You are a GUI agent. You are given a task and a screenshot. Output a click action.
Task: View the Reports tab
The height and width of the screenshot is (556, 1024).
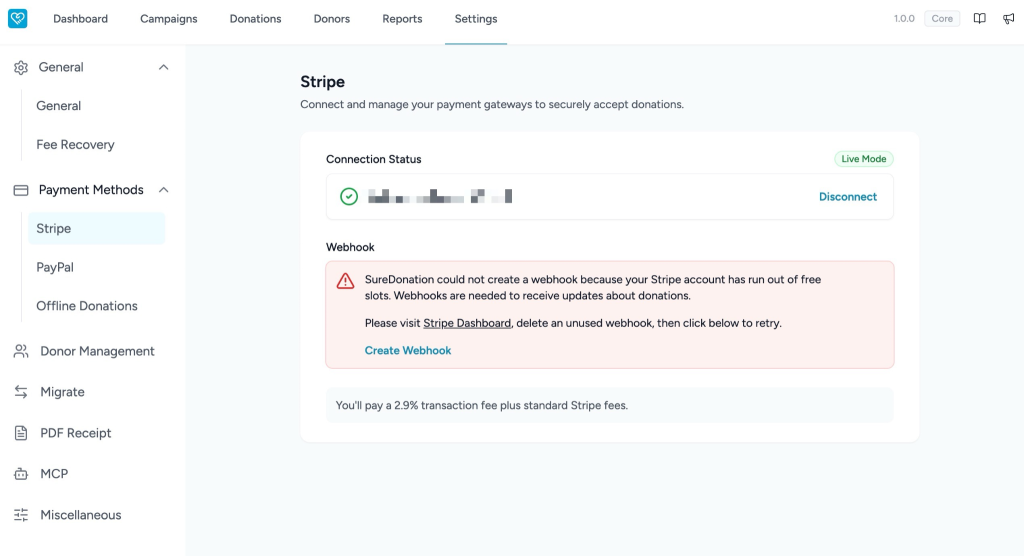point(402,19)
